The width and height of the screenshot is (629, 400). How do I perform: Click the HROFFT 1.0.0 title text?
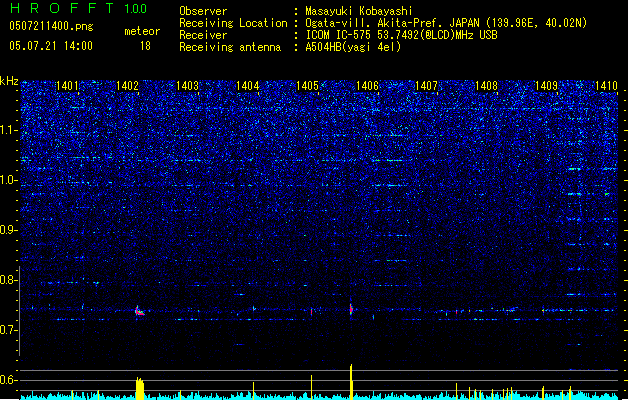pyautogui.click(x=78, y=8)
